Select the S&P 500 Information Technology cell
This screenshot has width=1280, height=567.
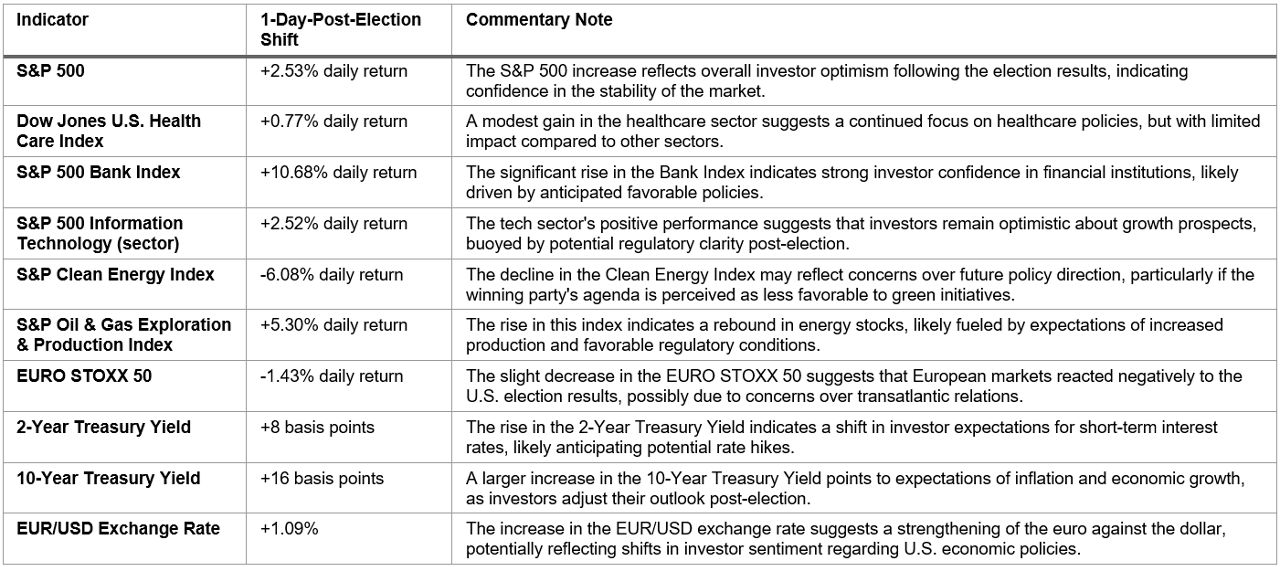pos(100,233)
